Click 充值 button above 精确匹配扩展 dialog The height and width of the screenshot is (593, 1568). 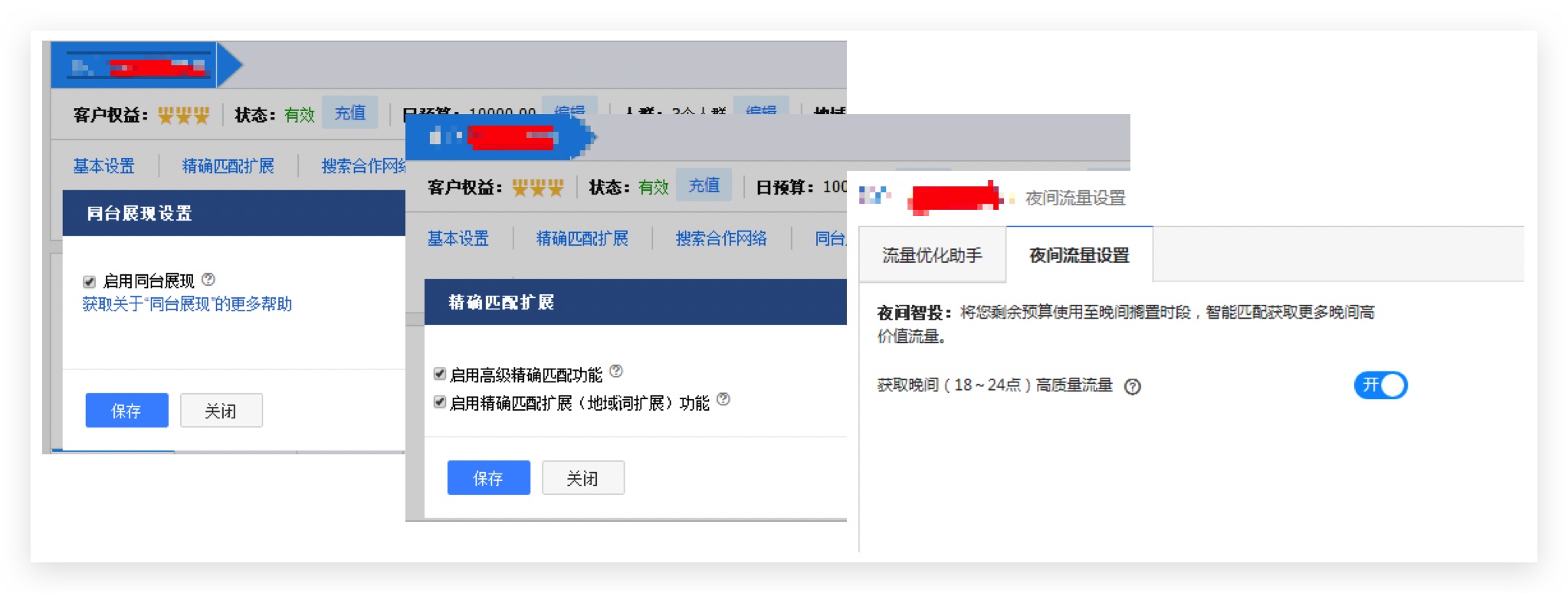pos(704,185)
